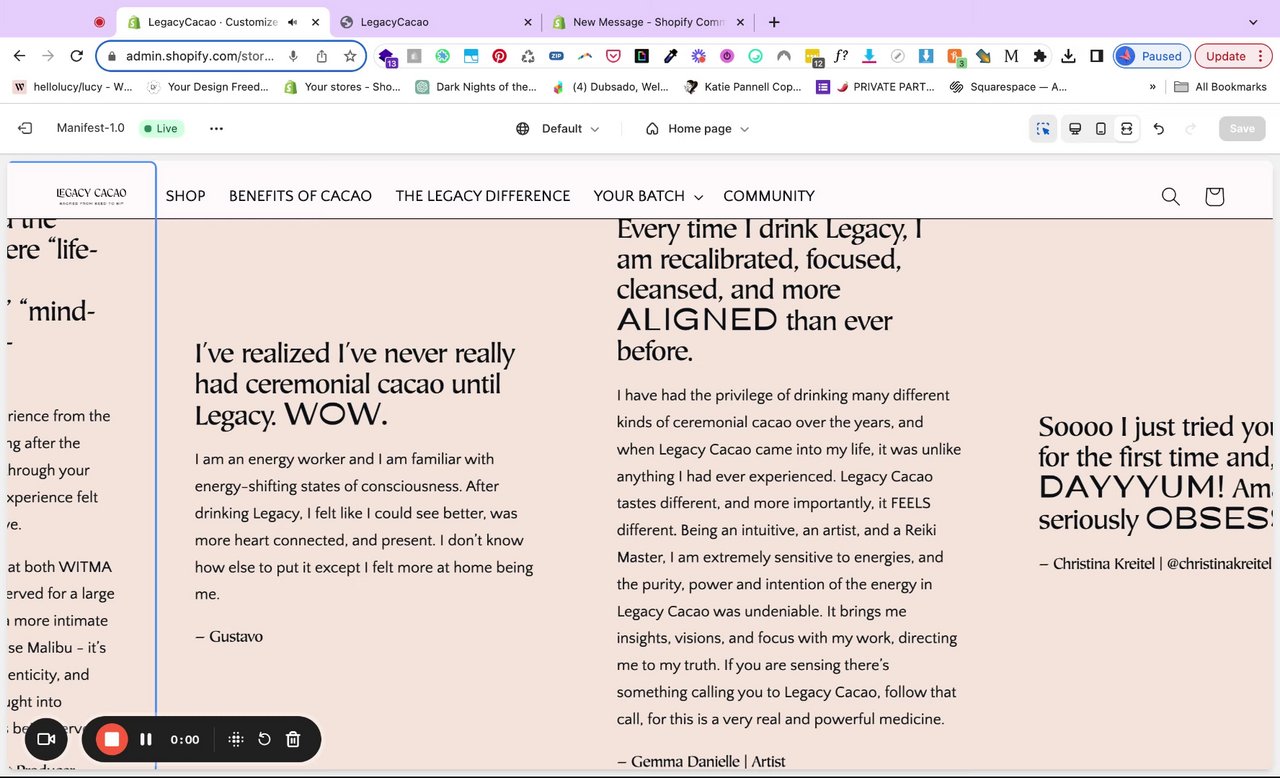This screenshot has height=778, width=1280.
Task: Show more bookmarks with double chevron
Action: tap(1153, 87)
